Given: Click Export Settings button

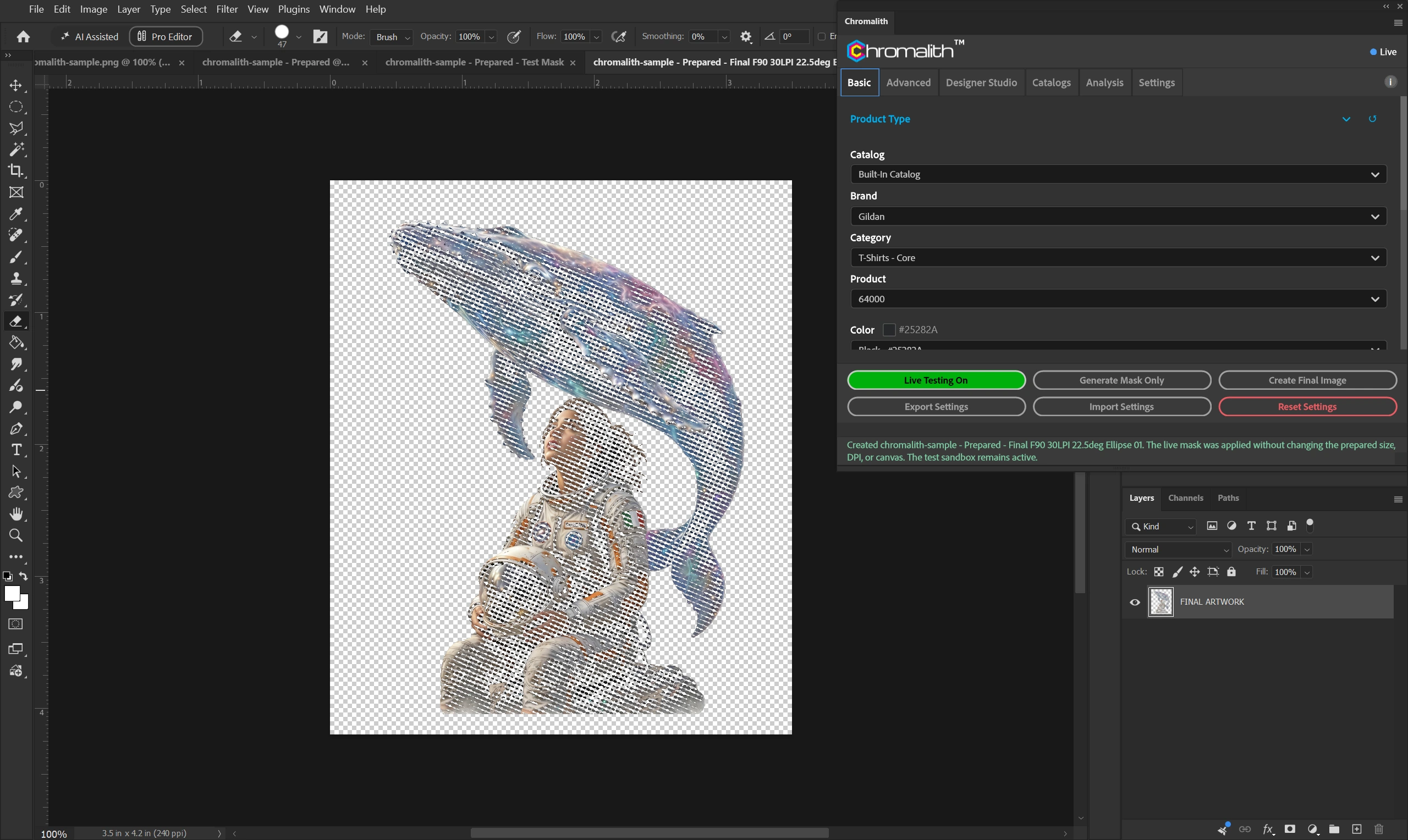Looking at the screenshot, I should click(x=936, y=407).
